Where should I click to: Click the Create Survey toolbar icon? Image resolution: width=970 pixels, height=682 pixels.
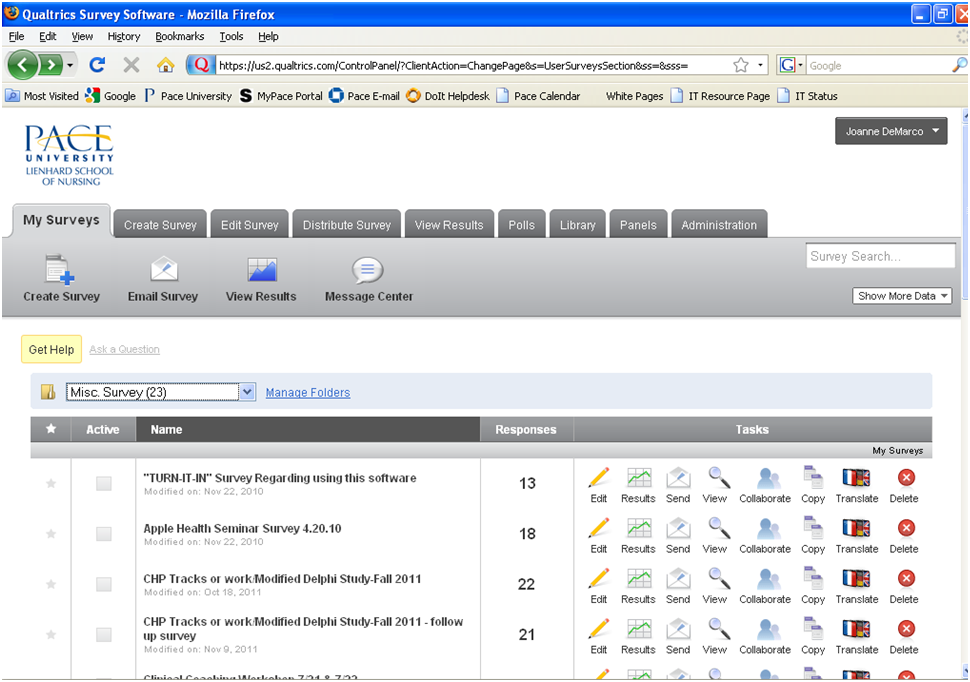[x=61, y=271]
